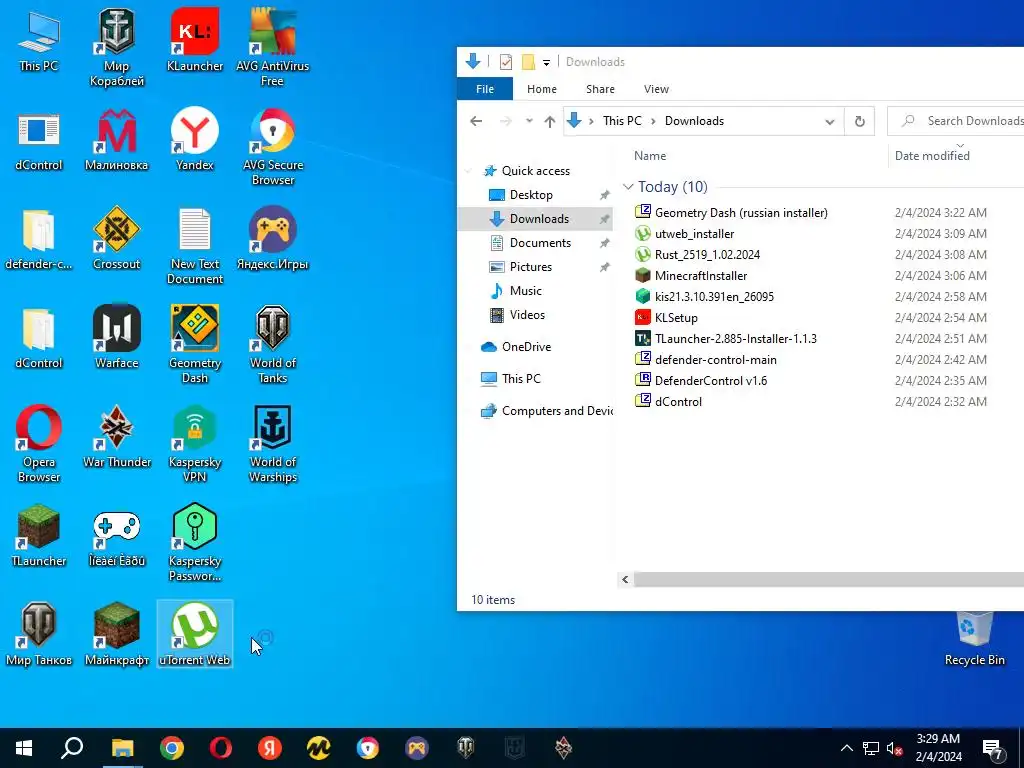Click the Windows Start button
Image resolution: width=1024 pixels, height=768 pixels.
pyautogui.click(x=24, y=748)
